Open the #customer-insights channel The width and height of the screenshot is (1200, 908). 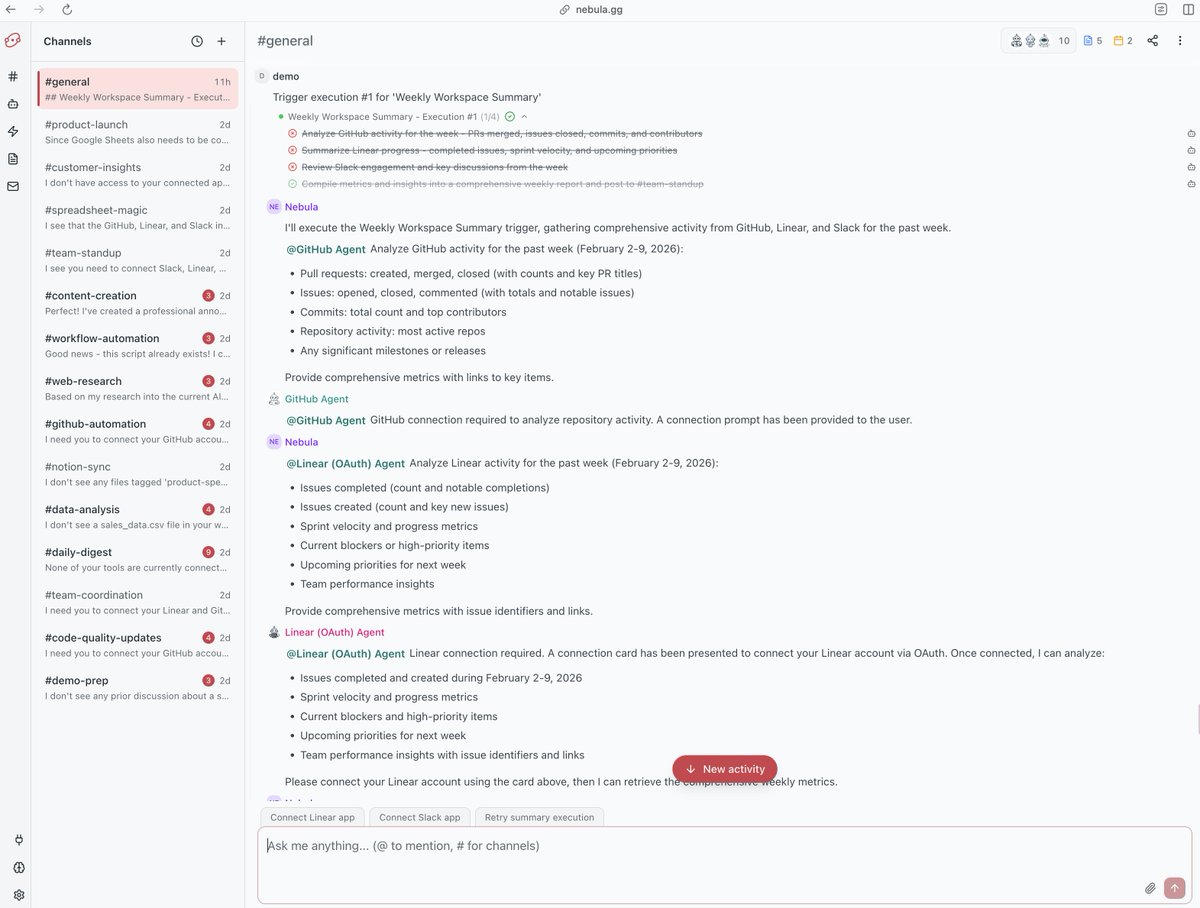(x=137, y=175)
